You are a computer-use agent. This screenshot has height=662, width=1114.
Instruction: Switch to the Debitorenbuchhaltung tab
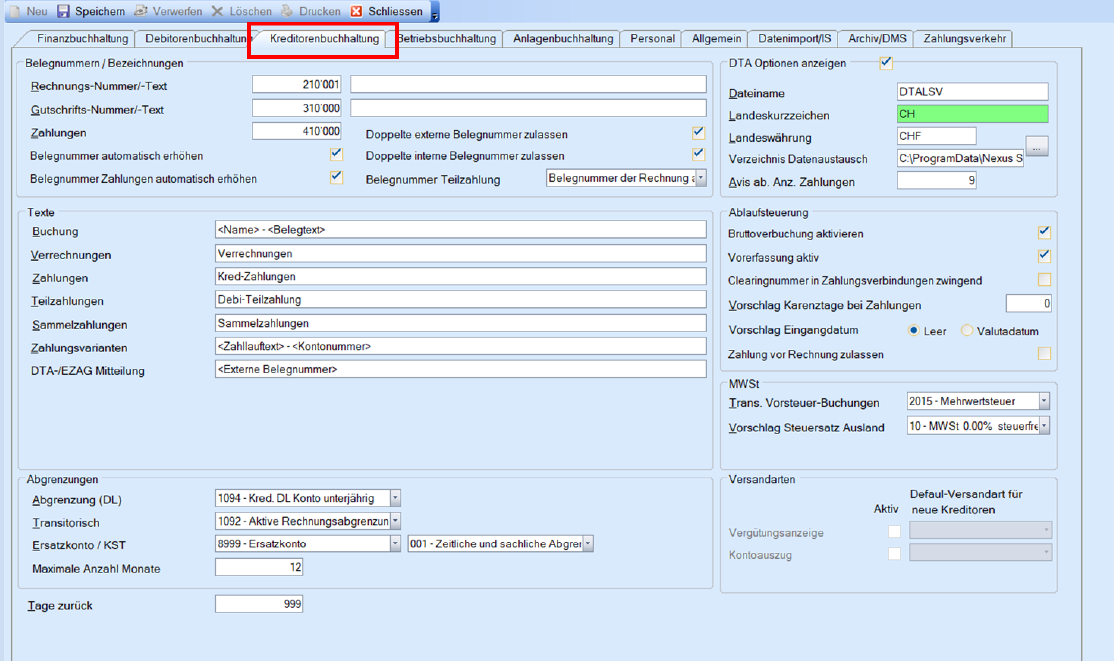click(196, 39)
